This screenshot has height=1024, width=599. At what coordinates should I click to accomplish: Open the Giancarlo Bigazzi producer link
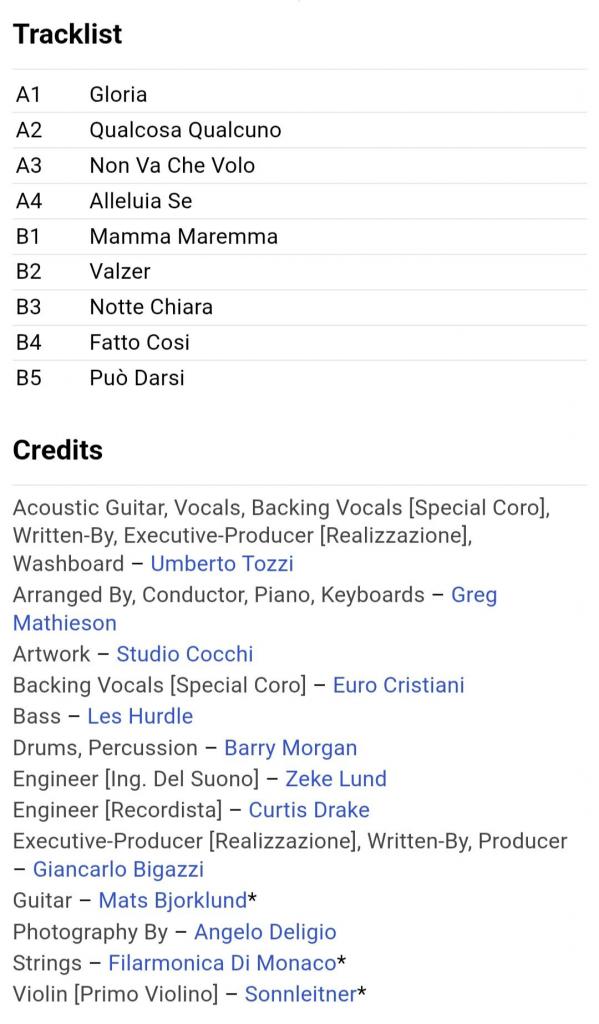point(119,870)
